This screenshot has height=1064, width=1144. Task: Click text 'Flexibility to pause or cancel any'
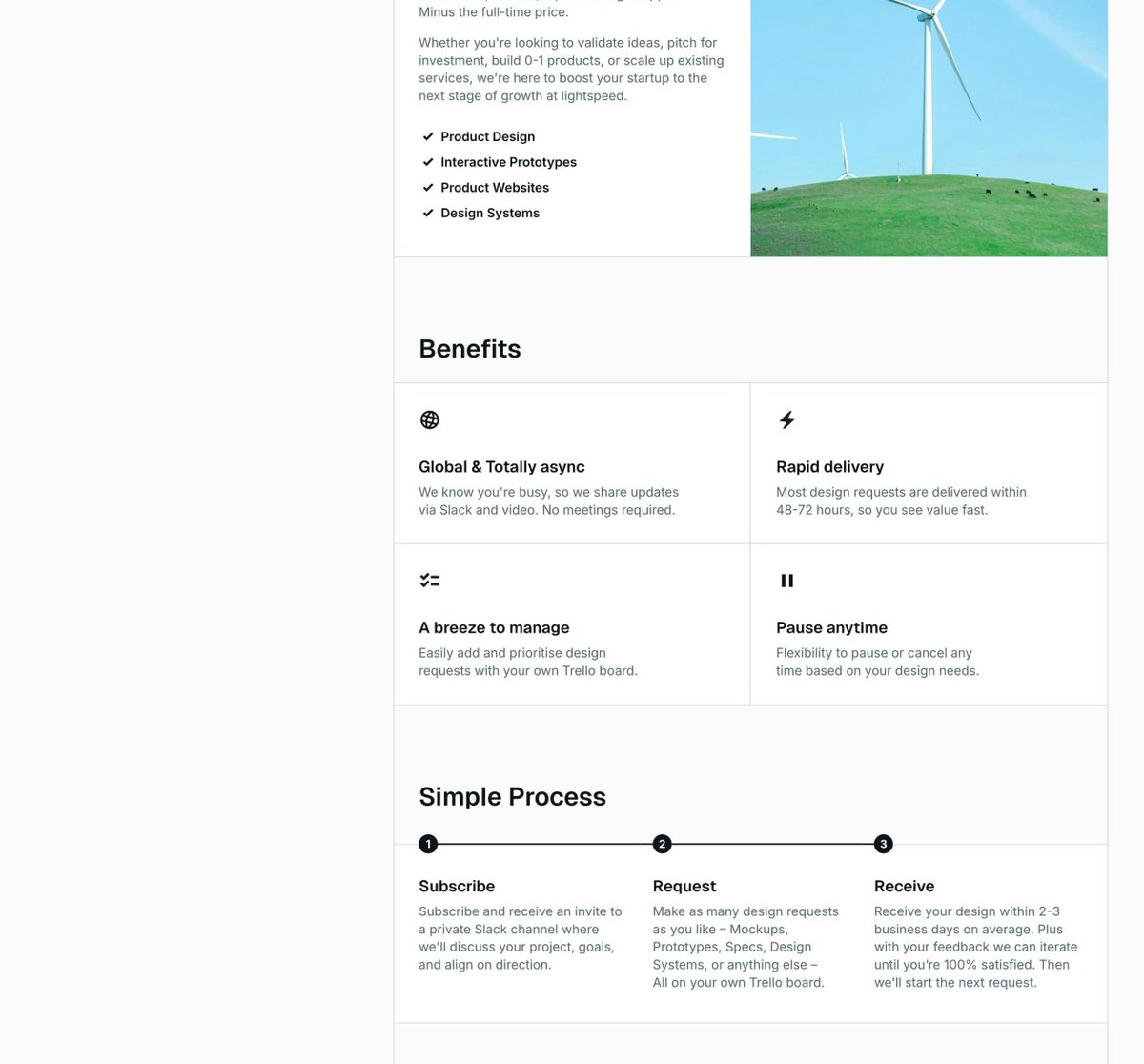[x=874, y=653]
